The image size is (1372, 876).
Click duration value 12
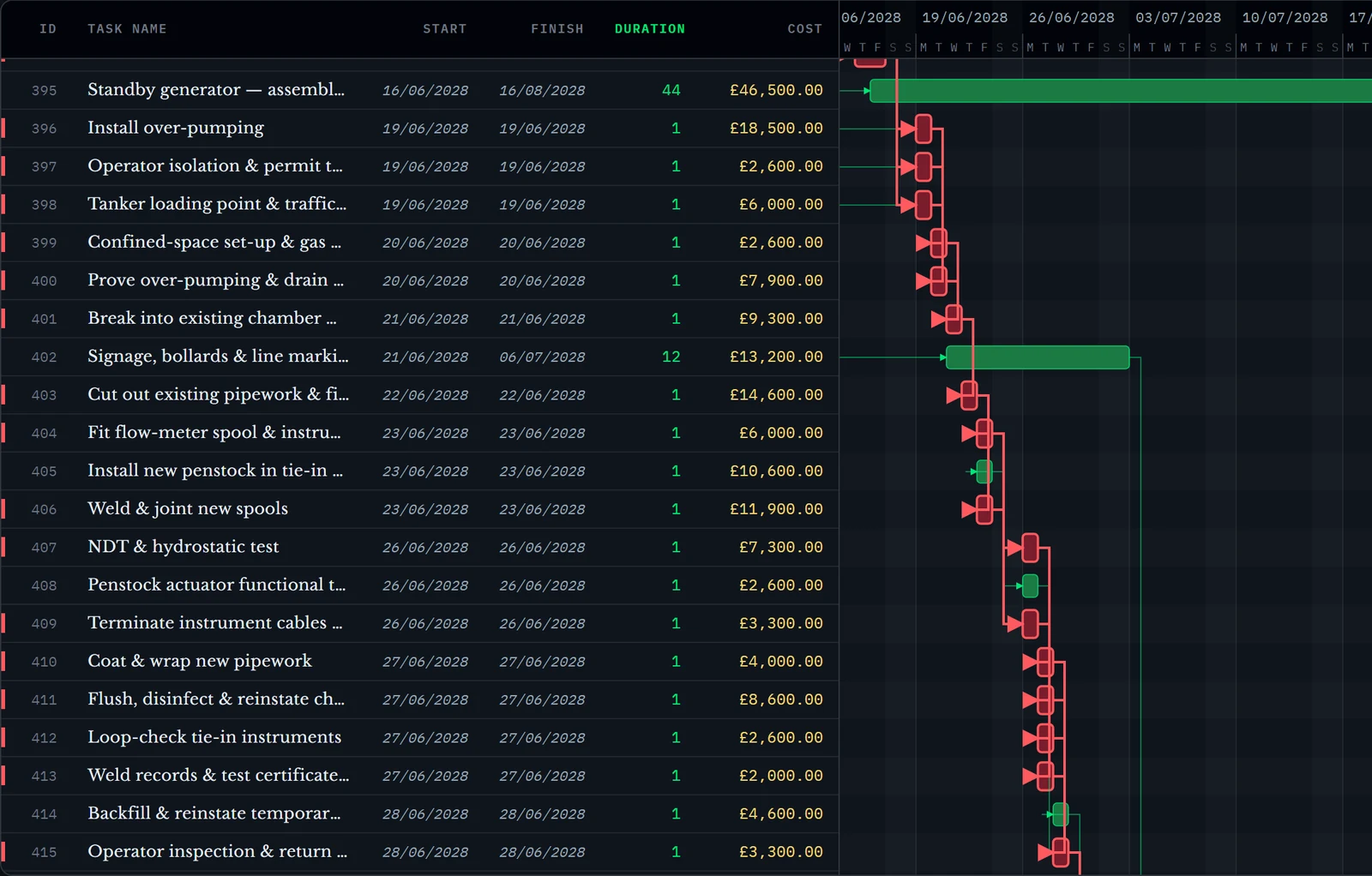(x=671, y=357)
